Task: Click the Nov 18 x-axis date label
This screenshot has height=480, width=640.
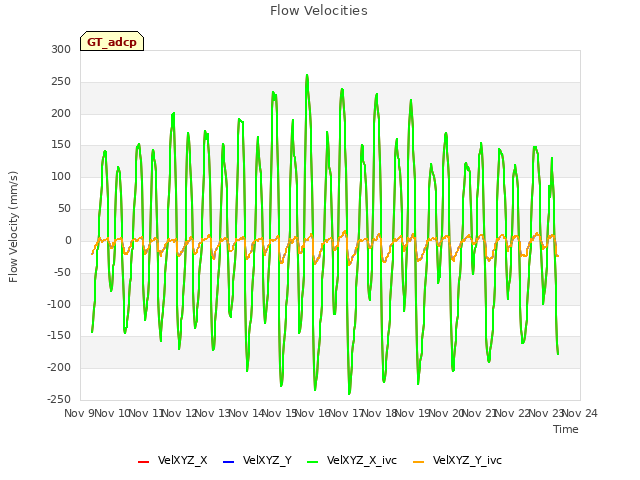Action: tap(380, 413)
